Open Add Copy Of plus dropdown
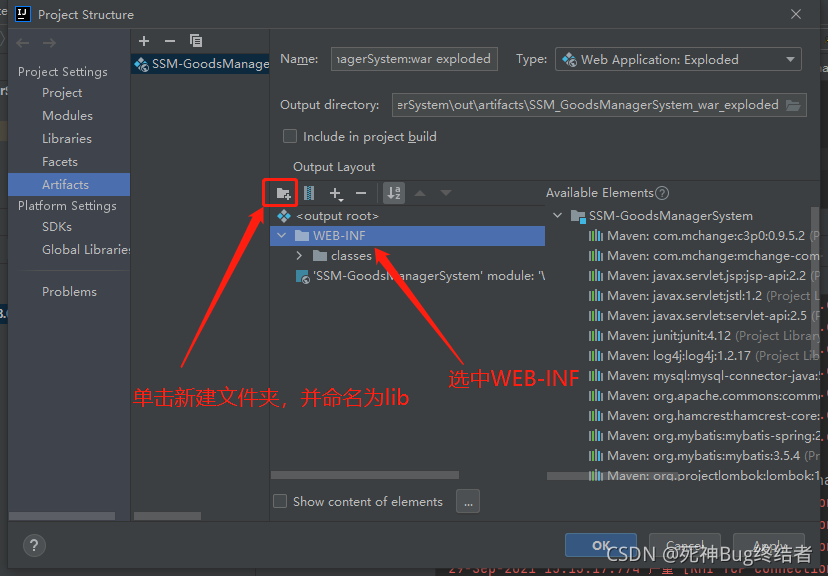 click(336, 194)
